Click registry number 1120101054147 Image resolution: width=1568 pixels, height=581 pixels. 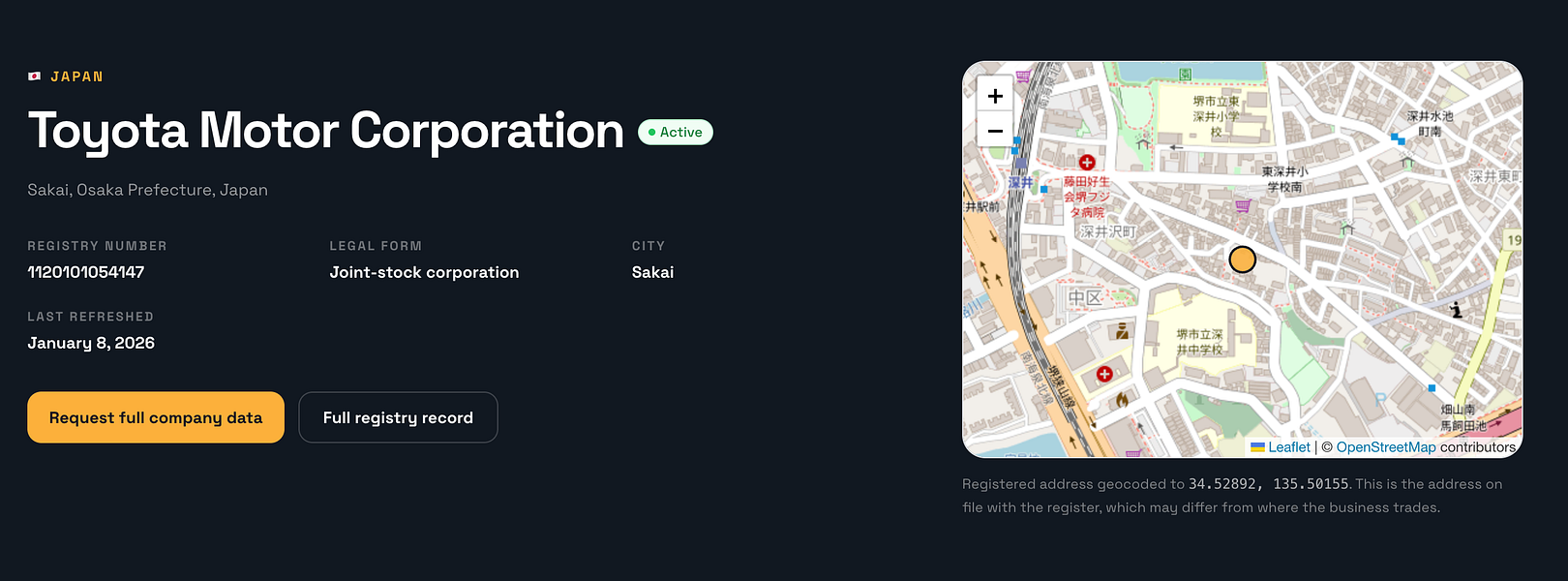click(86, 272)
